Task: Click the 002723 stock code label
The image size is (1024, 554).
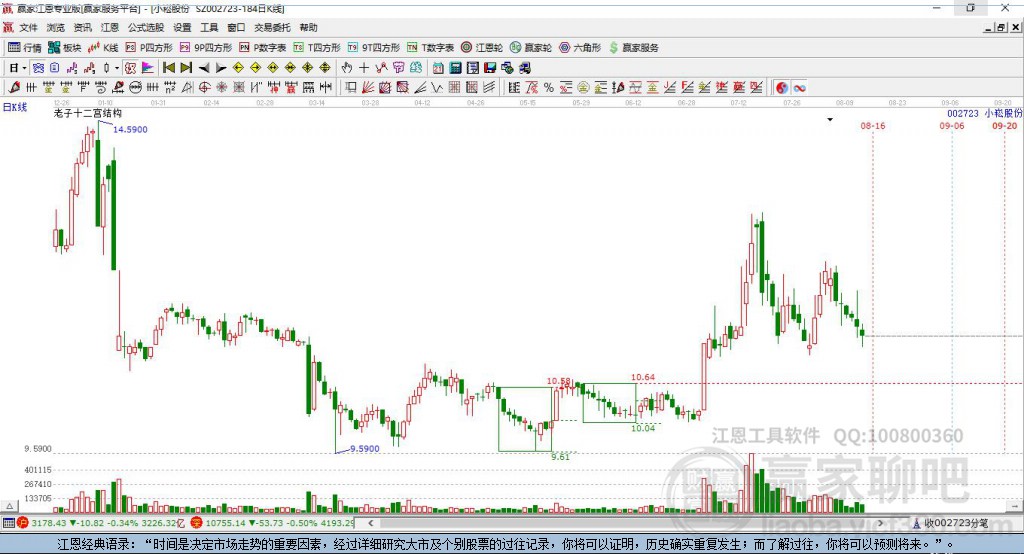Action: 963,114
